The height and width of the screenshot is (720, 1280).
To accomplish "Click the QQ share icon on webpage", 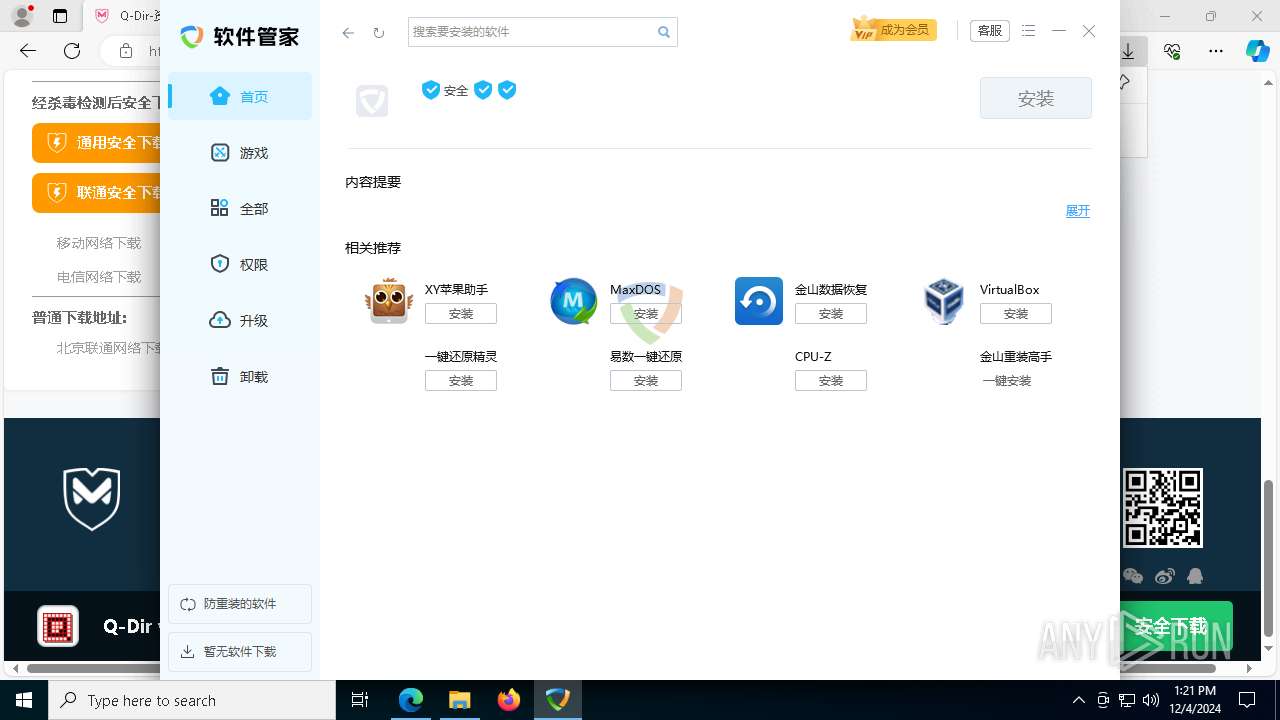I will [x=1195, y=576].
